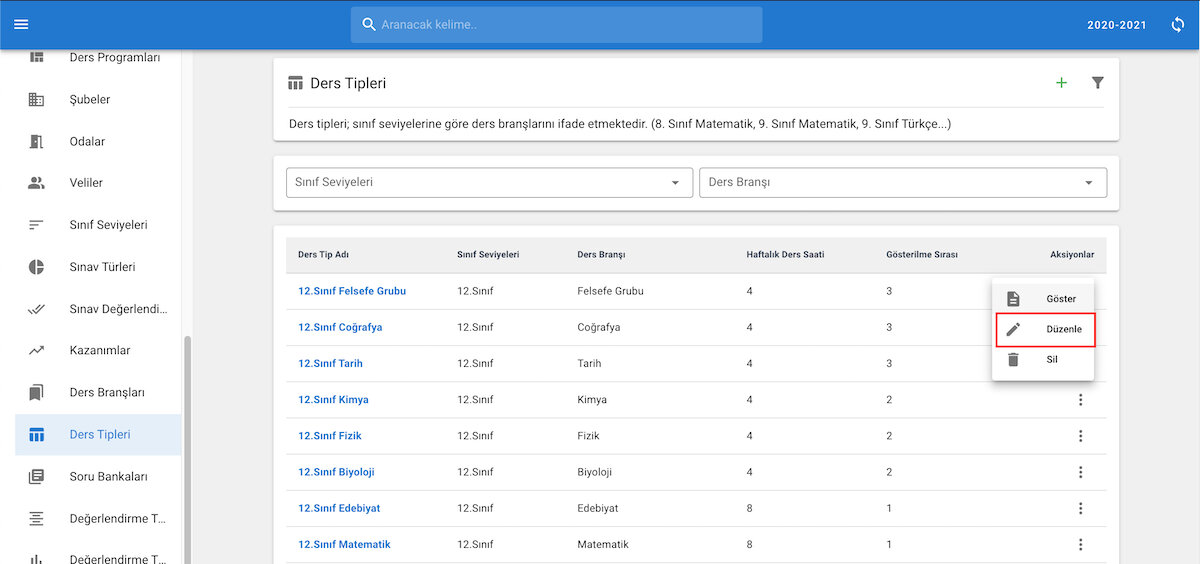Open the Ders Branşı dropdown

[903, 183]
